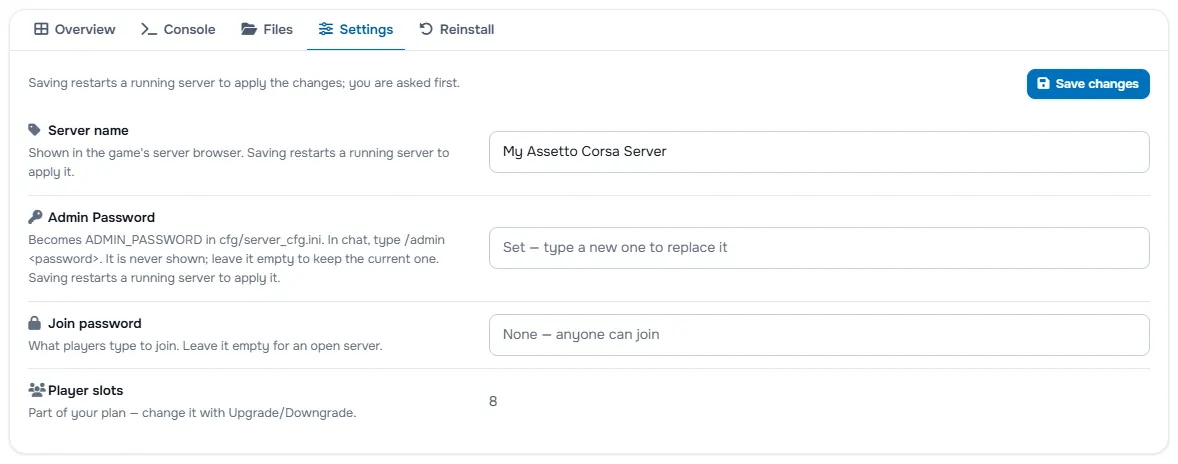Click the sliders icon on Settings tab
The height and width of the screenshot is (464, 1178).
[325, 29]
